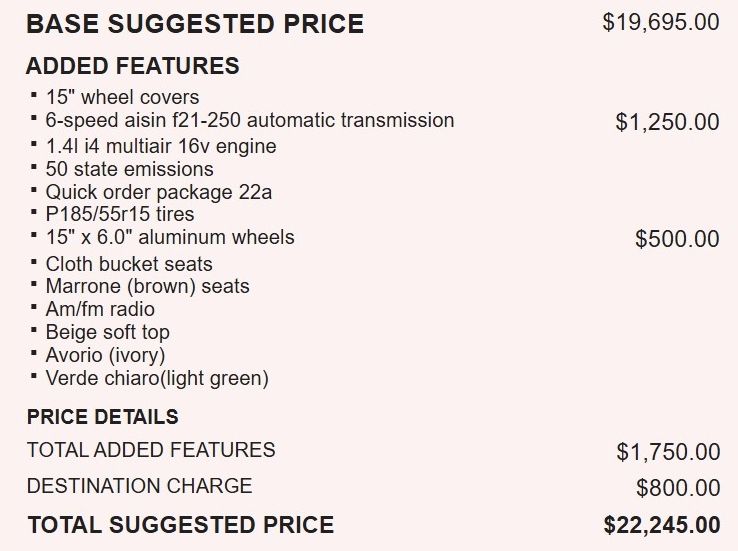Click the $500.00 aluminum wheels price
Screen dimensions: 738x551
coord(677,239)
